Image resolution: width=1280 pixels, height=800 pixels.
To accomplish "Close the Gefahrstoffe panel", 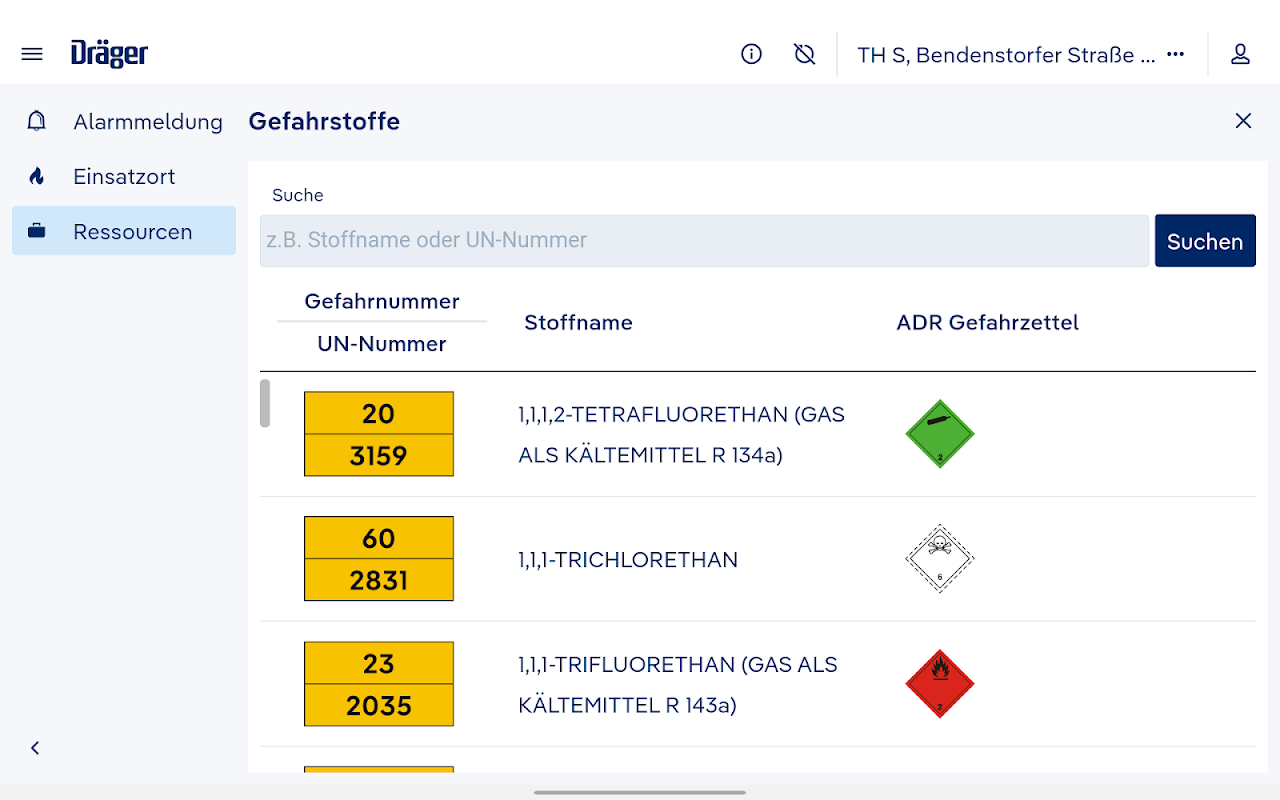I will point(1243,121).
